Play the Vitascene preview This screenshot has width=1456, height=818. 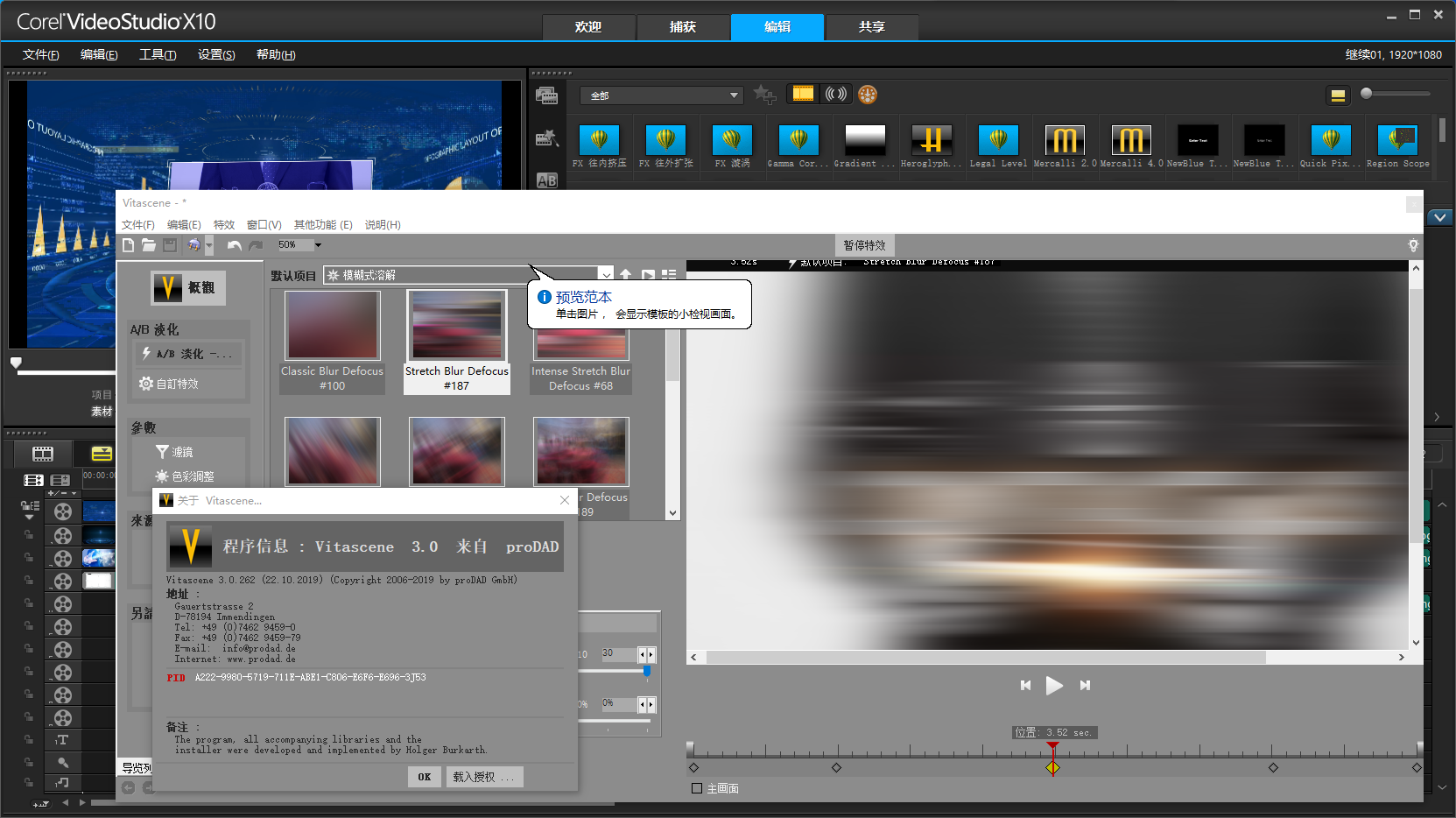click(1054, 685)
